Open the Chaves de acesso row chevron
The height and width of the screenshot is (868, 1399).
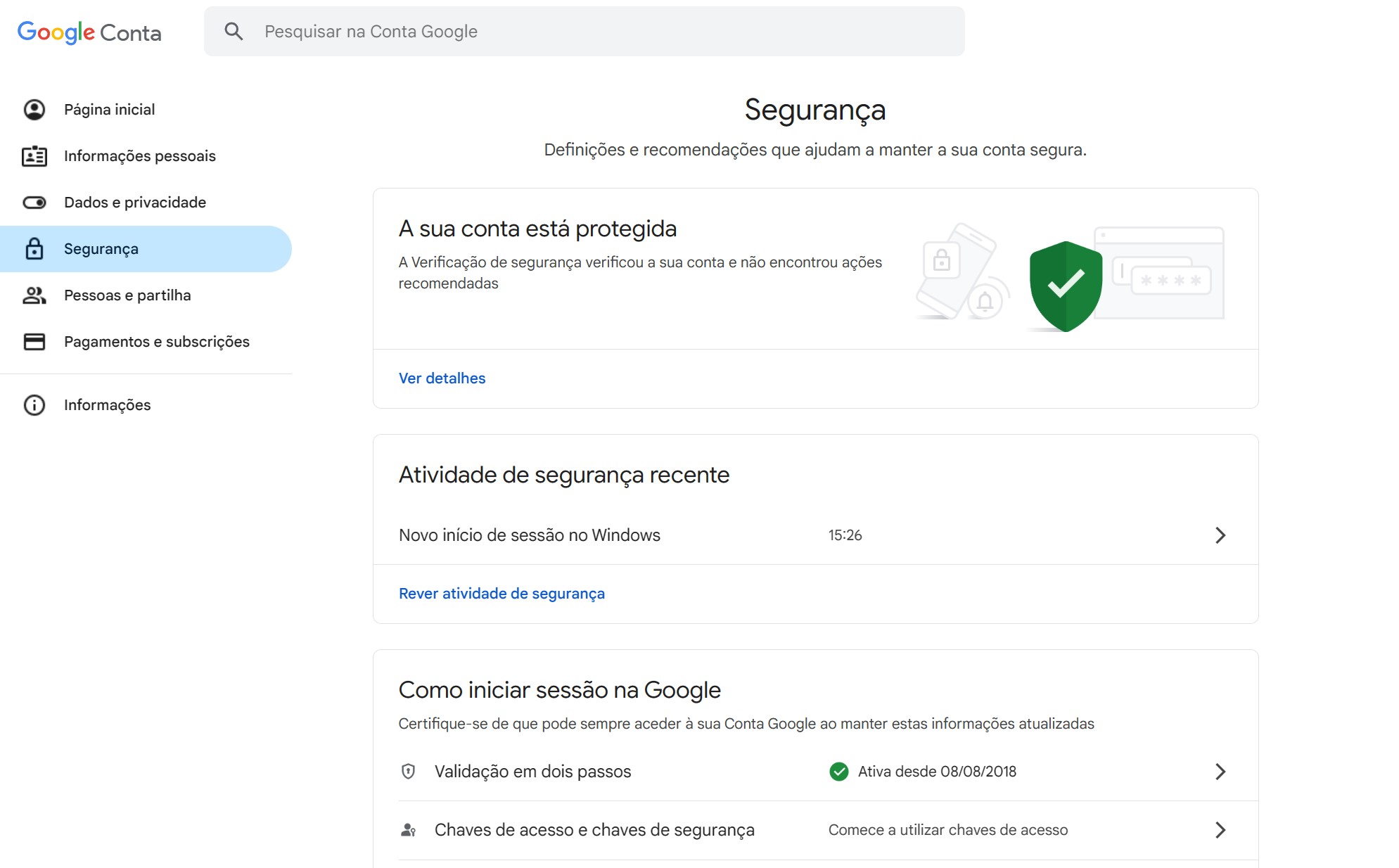(x=1220, y=830)
